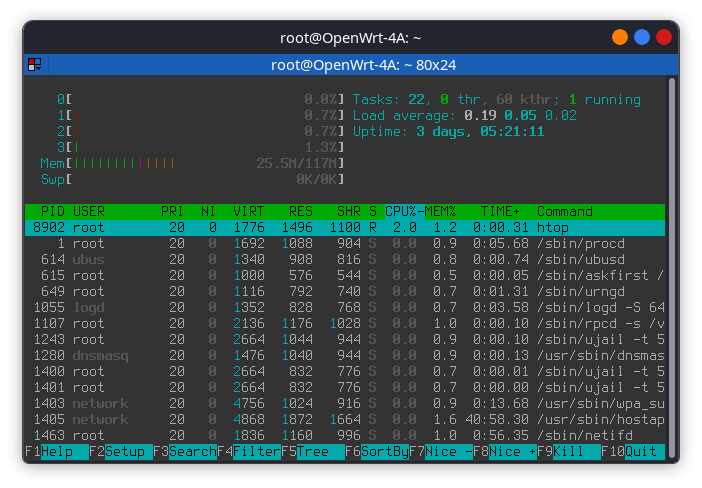Sort by the TIME+ column header
This screenshot has width=702, height=488.
pos(500,211)
